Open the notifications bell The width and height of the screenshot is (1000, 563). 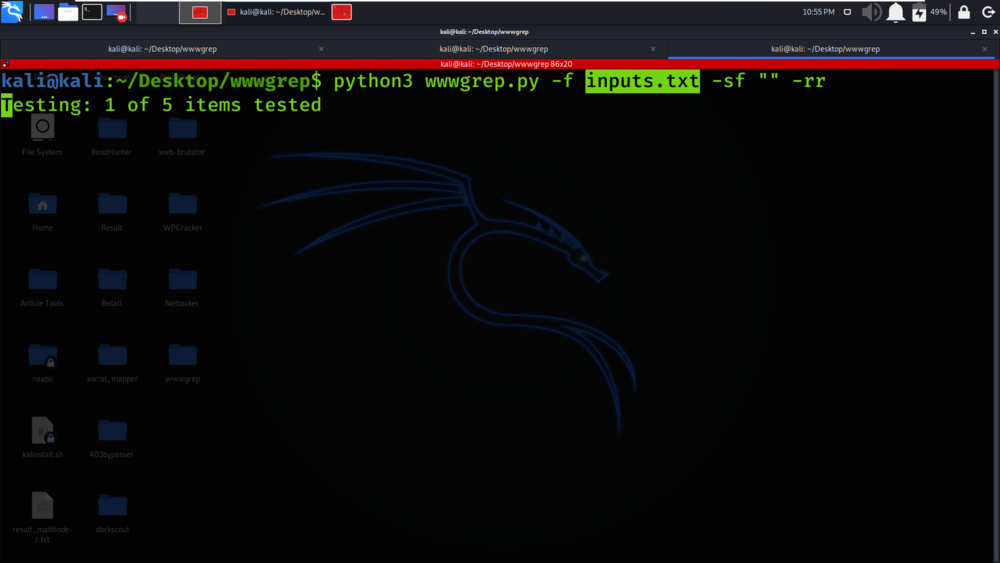point(895,12)
